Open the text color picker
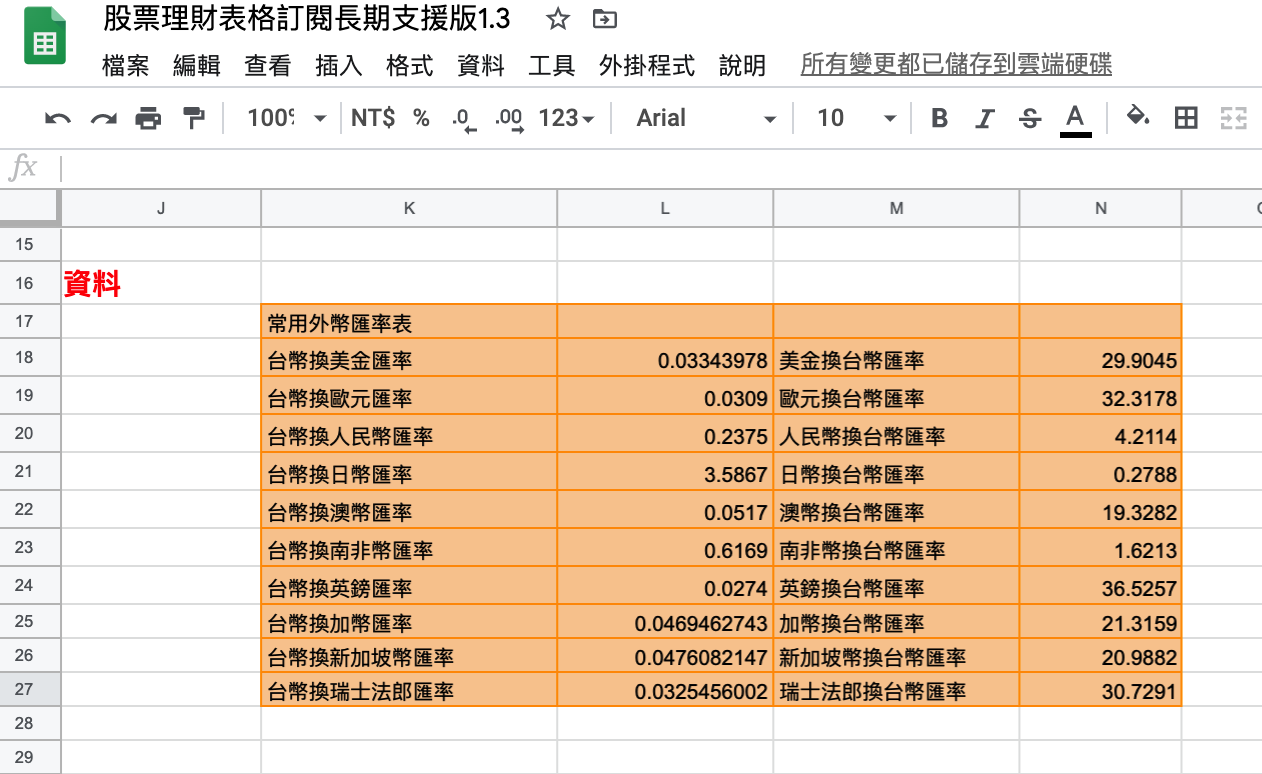 tap(1075, 119)
